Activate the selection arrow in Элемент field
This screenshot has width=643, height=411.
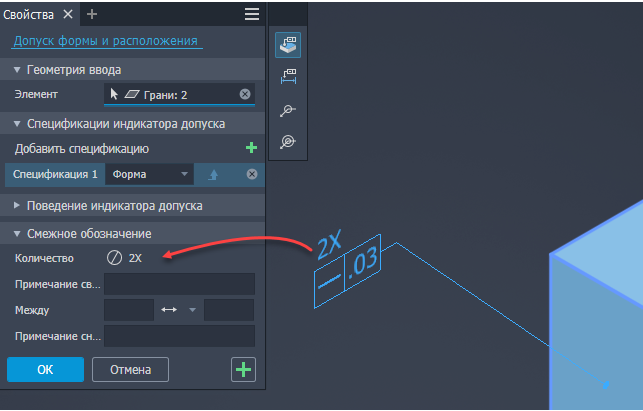pos(114,94)
